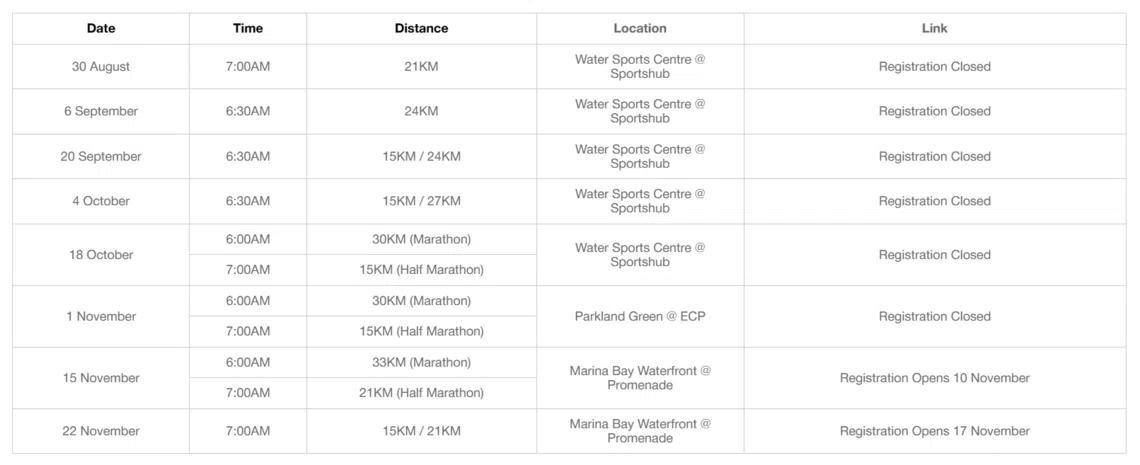Click Registration Closed in the 1 November row
Viewport: 1140px width, 465px height.
(934, 317)
